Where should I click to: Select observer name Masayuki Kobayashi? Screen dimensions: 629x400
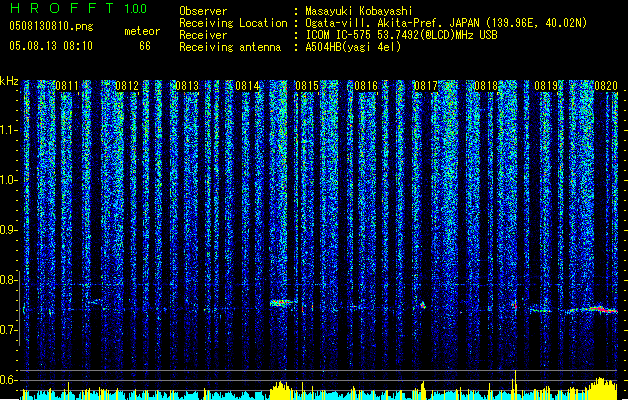tap(359, 11)
